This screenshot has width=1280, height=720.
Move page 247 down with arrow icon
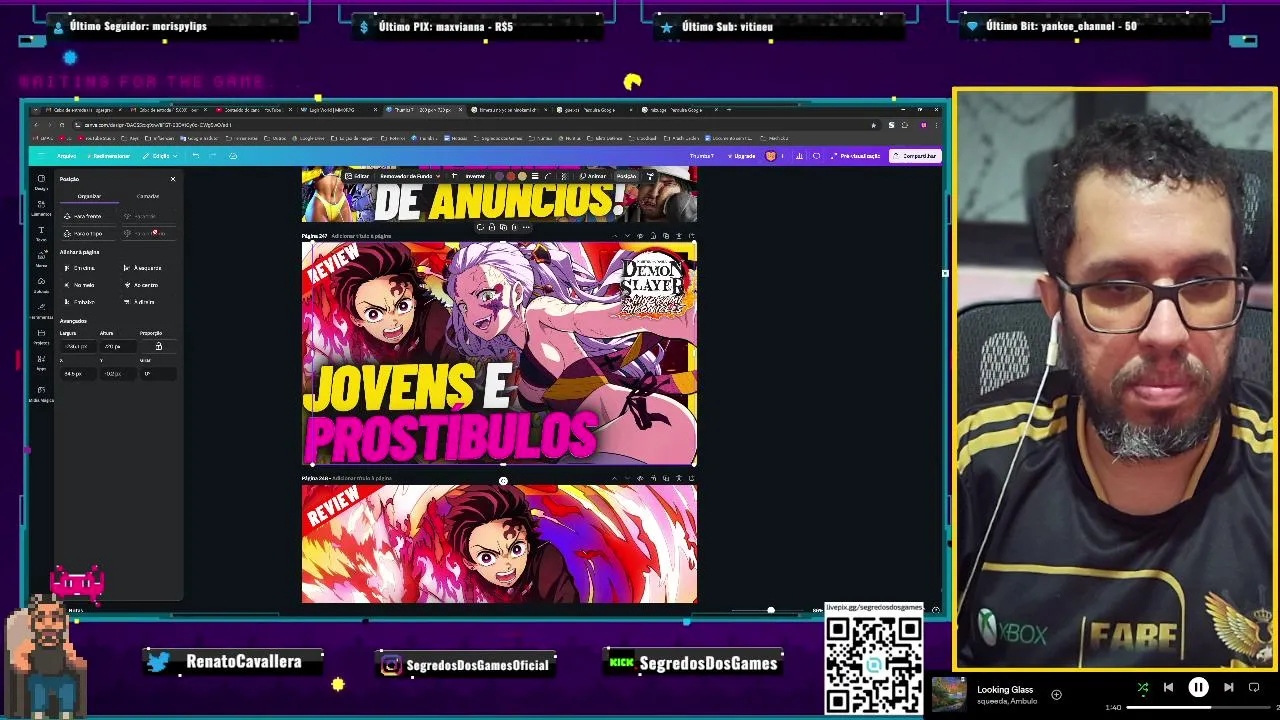point(627,236)
